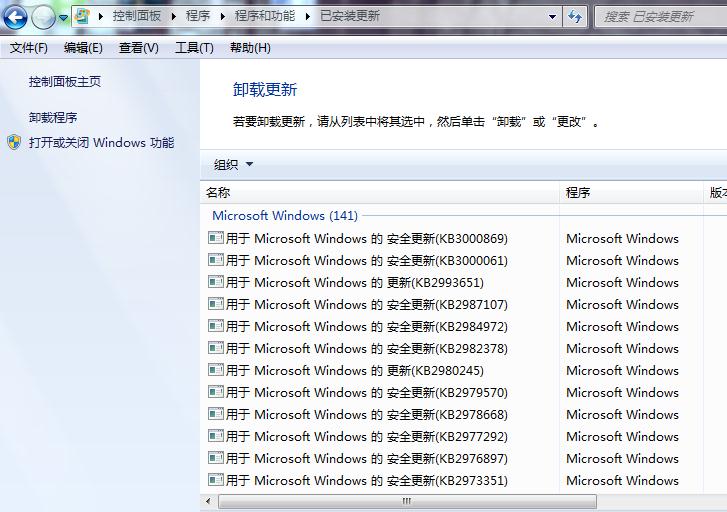Open the address bar history dropdown
The image size is (727, 512).
(552, 17)
